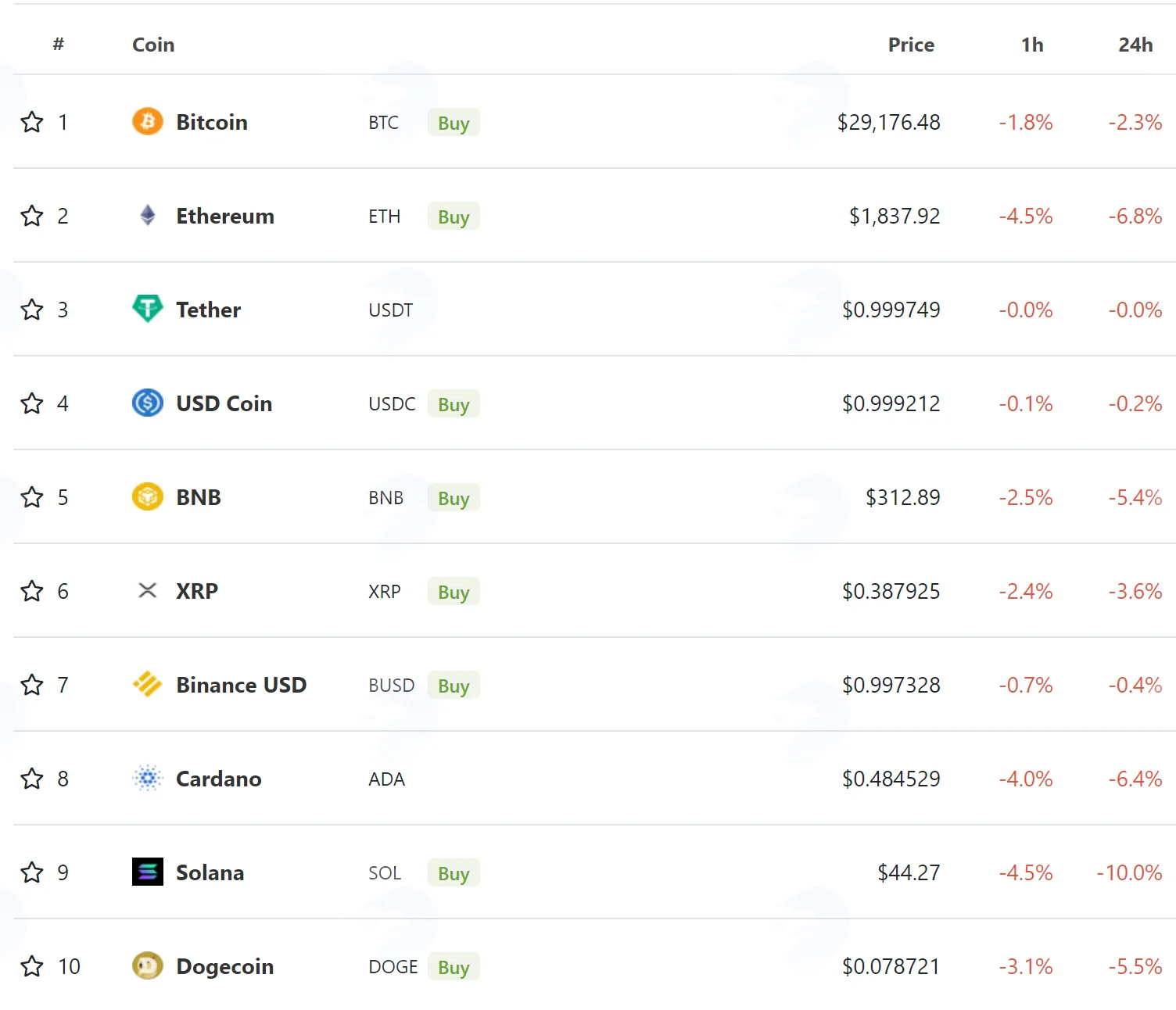
Task: Open the Ethereum coin name link
Action: (x=225, y=216)
